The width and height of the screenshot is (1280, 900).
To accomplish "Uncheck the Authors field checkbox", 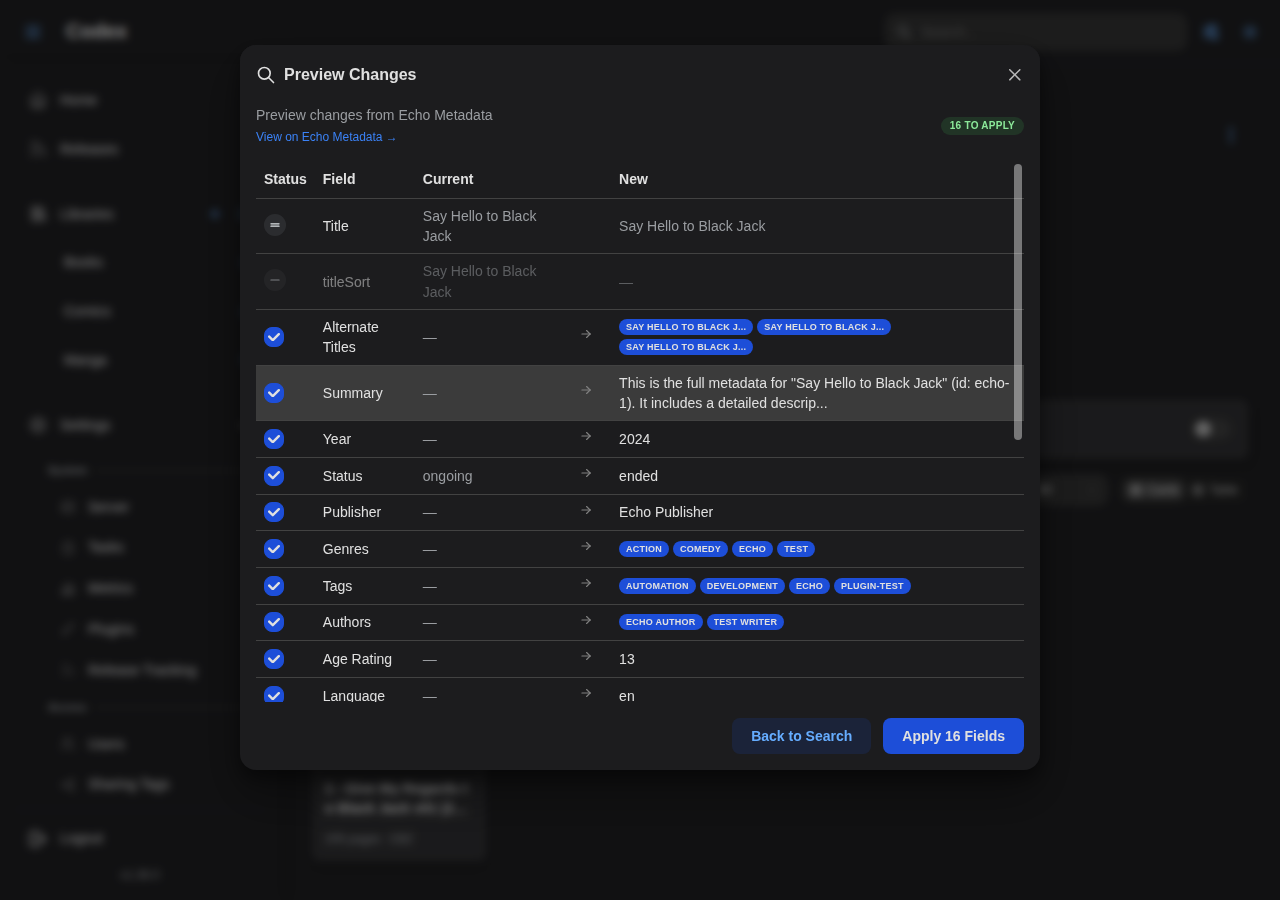I will [x=274, y=622].
